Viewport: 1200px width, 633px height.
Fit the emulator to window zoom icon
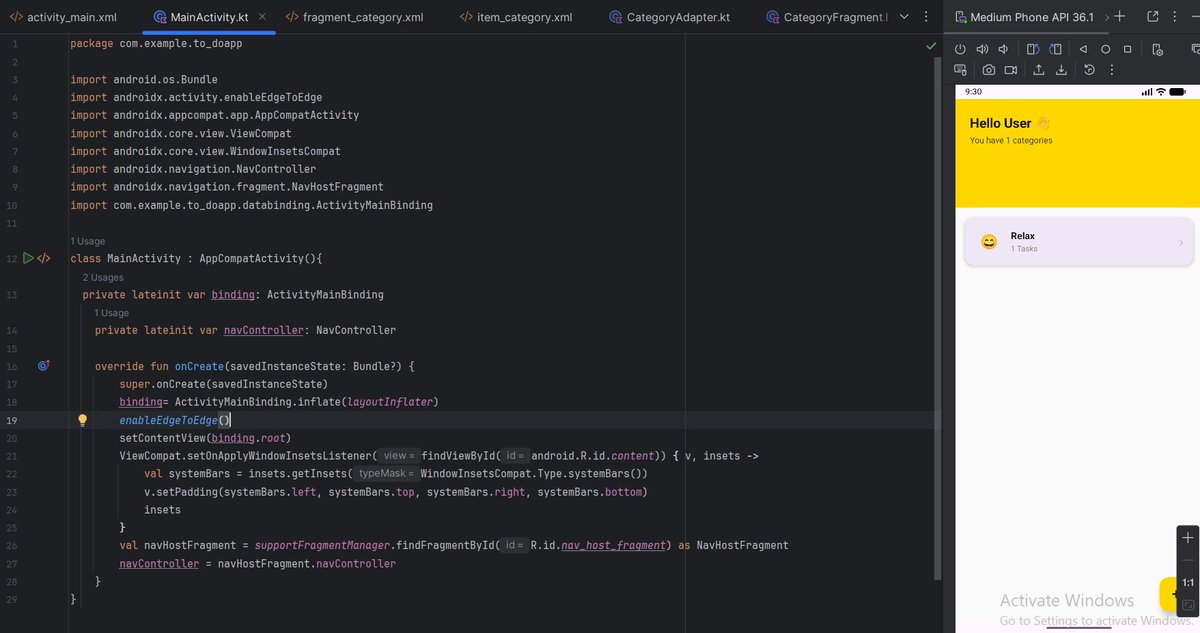1188,605
